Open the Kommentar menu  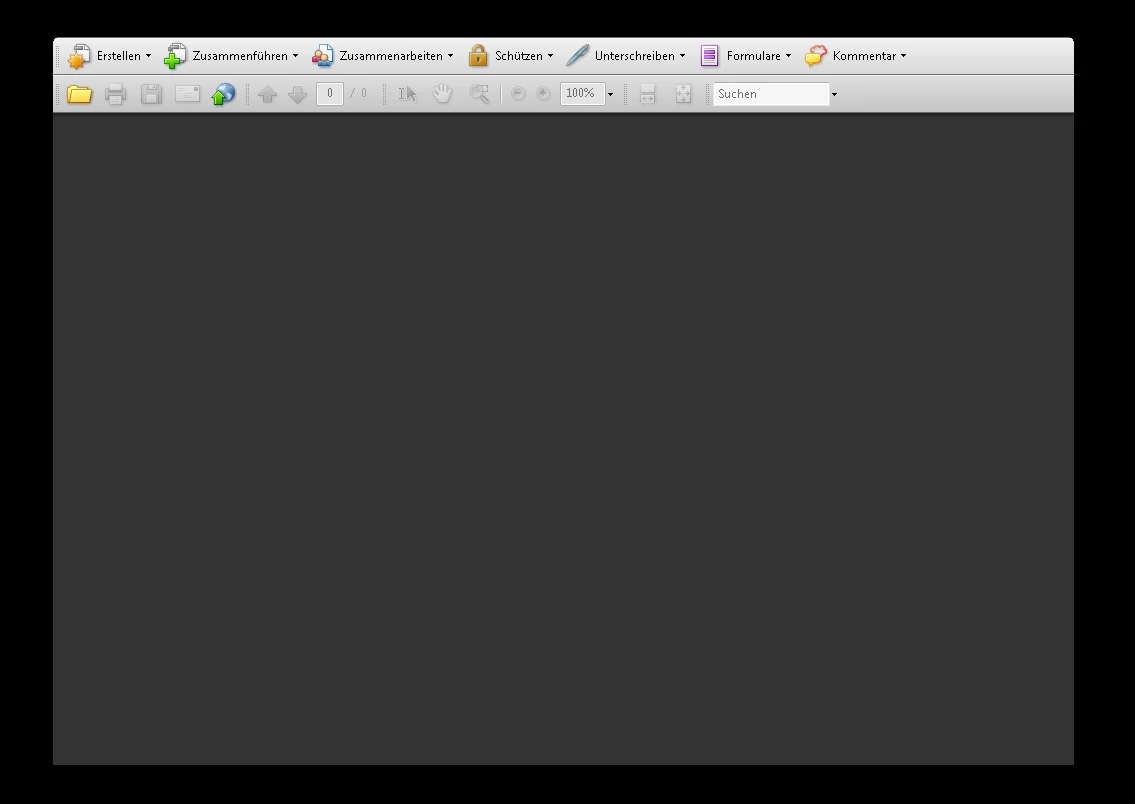coord(856,56)
